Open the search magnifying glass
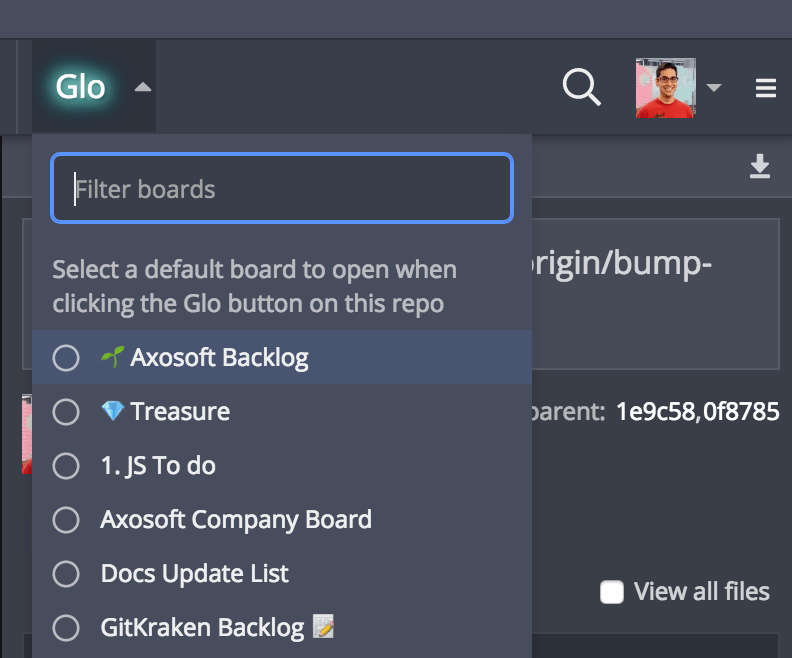 (581, 88)
